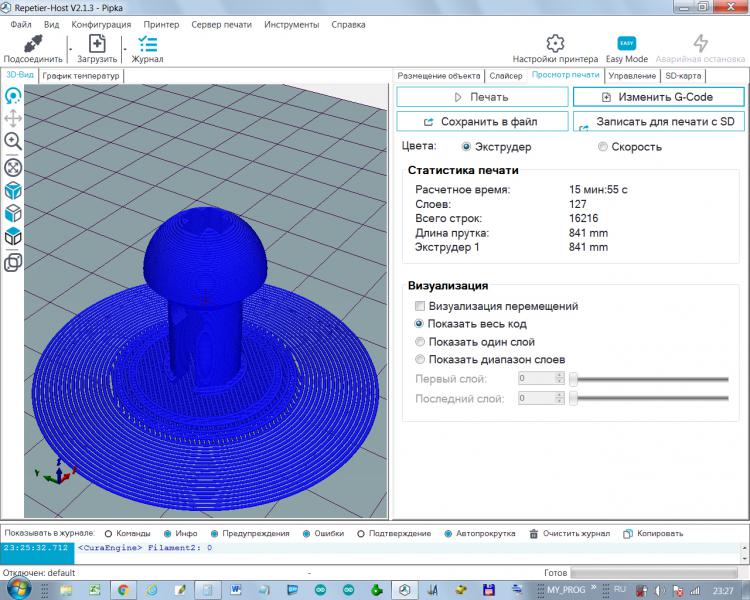Open Printer Settings gear icon
Screen dimensions: 750x600
[555, 44]
